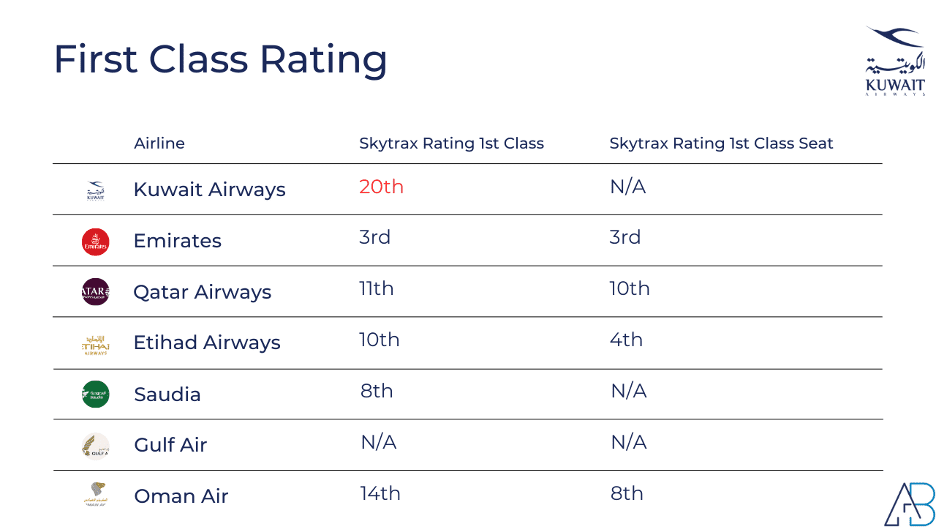Image resolution: width=936 pixels, height=528 pixels.
Task: Select the First Class Rating title
Action: click(220, 60)
